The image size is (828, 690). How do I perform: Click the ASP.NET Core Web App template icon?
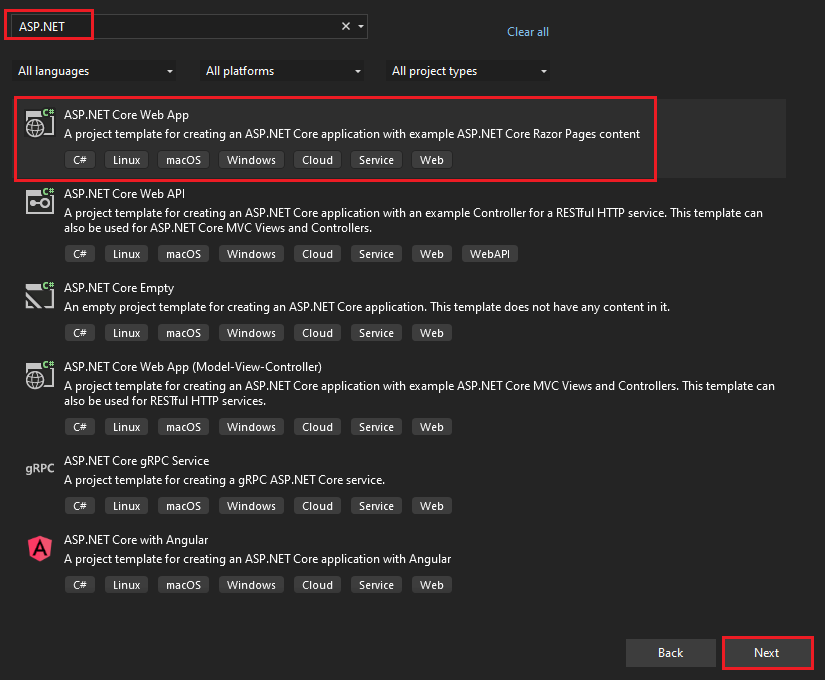(40, 123)
